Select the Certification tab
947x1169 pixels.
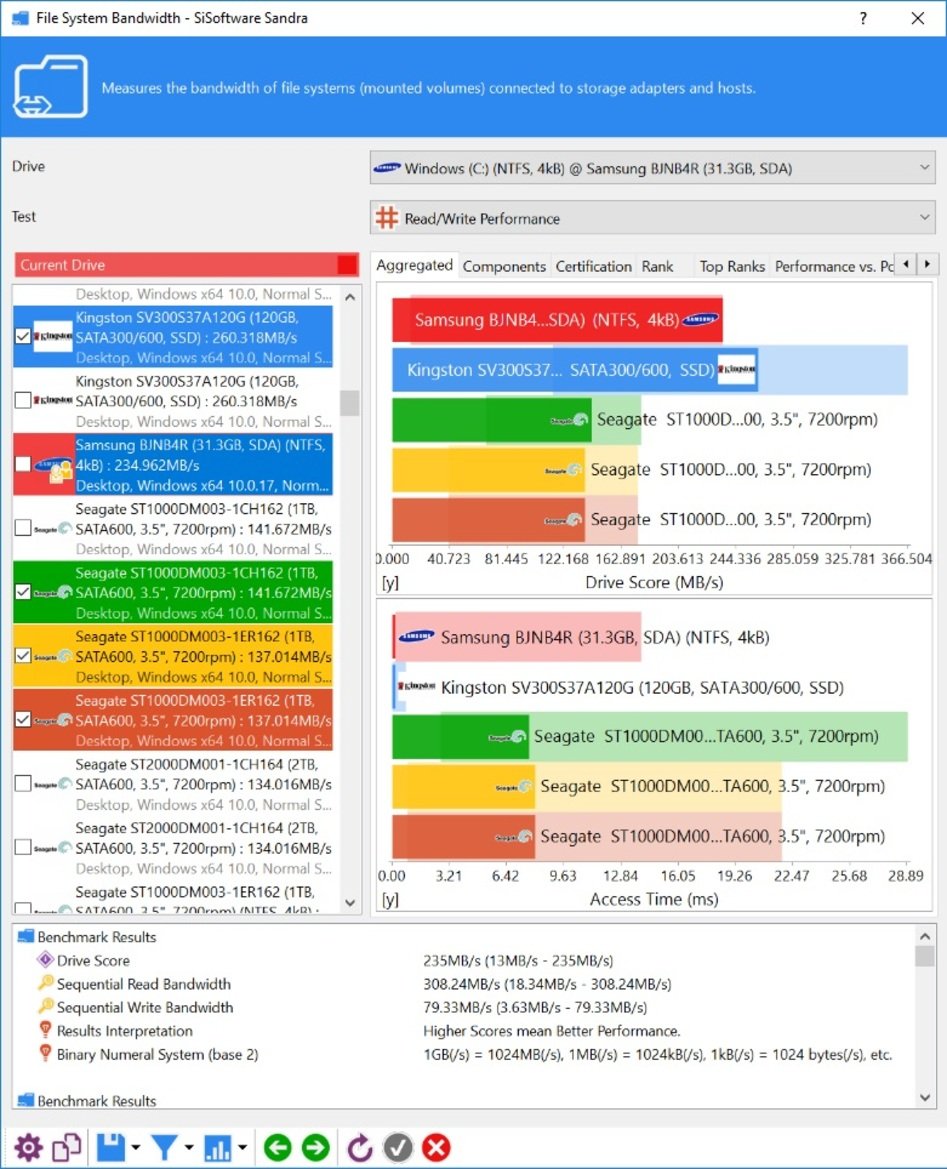click(x=594, y=266)
